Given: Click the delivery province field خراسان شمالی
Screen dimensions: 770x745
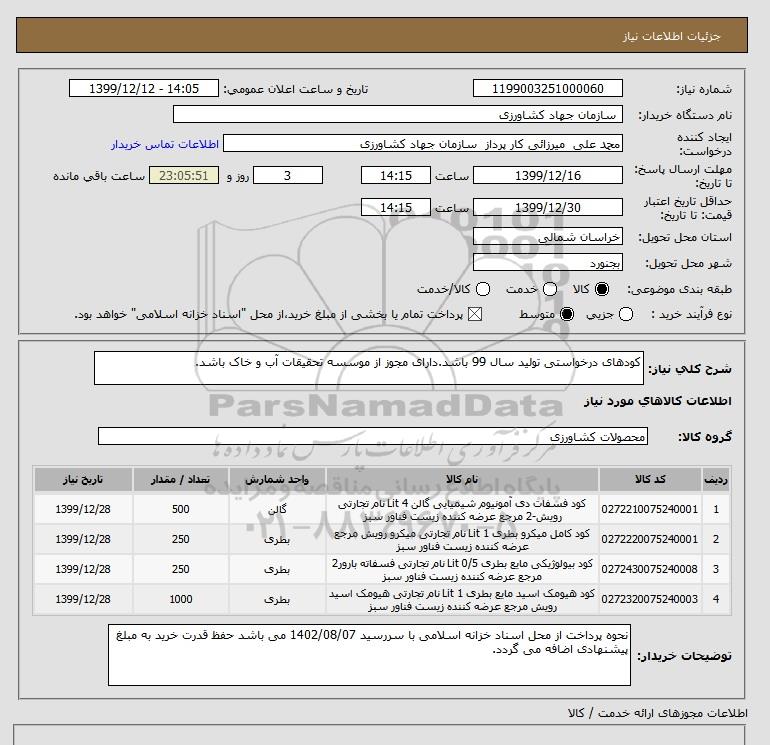Looking at the screenshot, I should (548, 237).
